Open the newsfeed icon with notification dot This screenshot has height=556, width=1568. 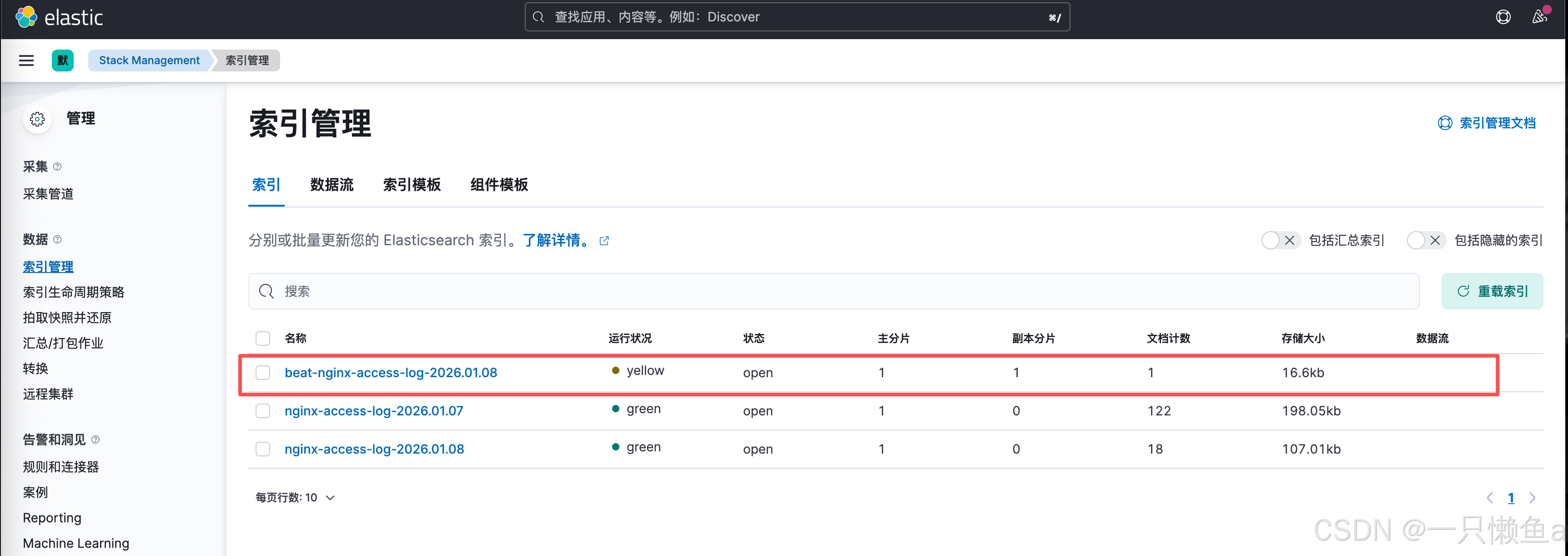(x=1539, y=17)
